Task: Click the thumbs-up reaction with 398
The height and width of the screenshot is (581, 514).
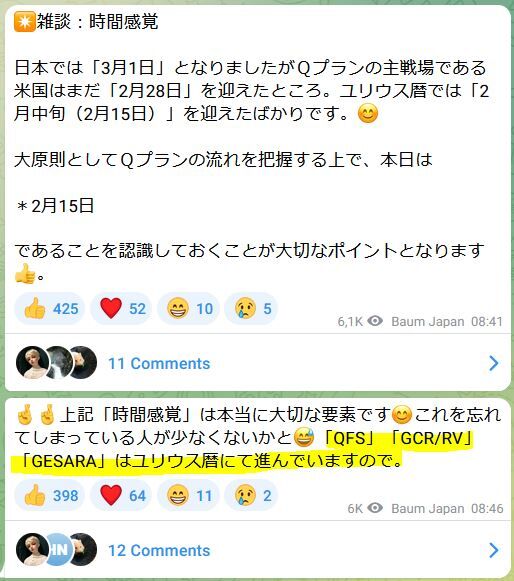Action: tap(50, 495)
